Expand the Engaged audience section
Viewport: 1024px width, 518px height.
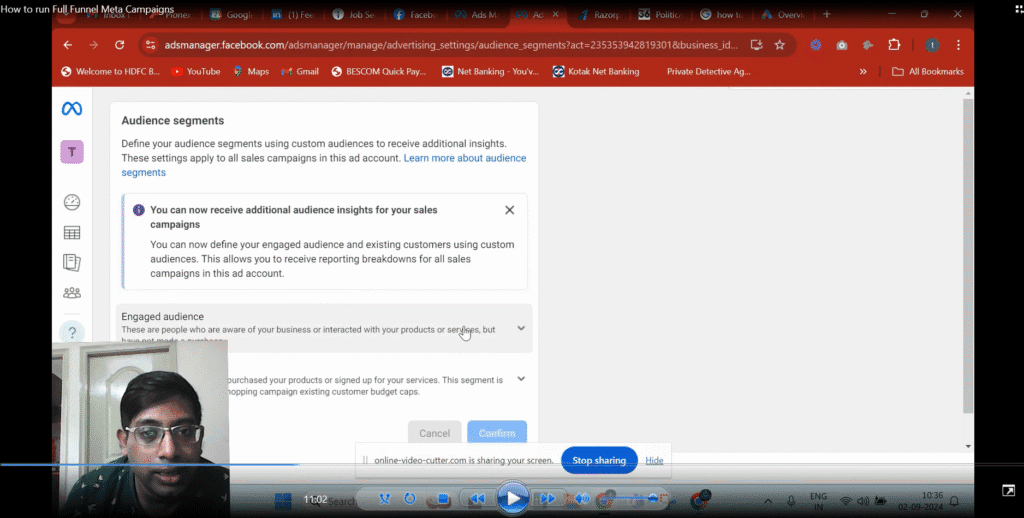520,328
